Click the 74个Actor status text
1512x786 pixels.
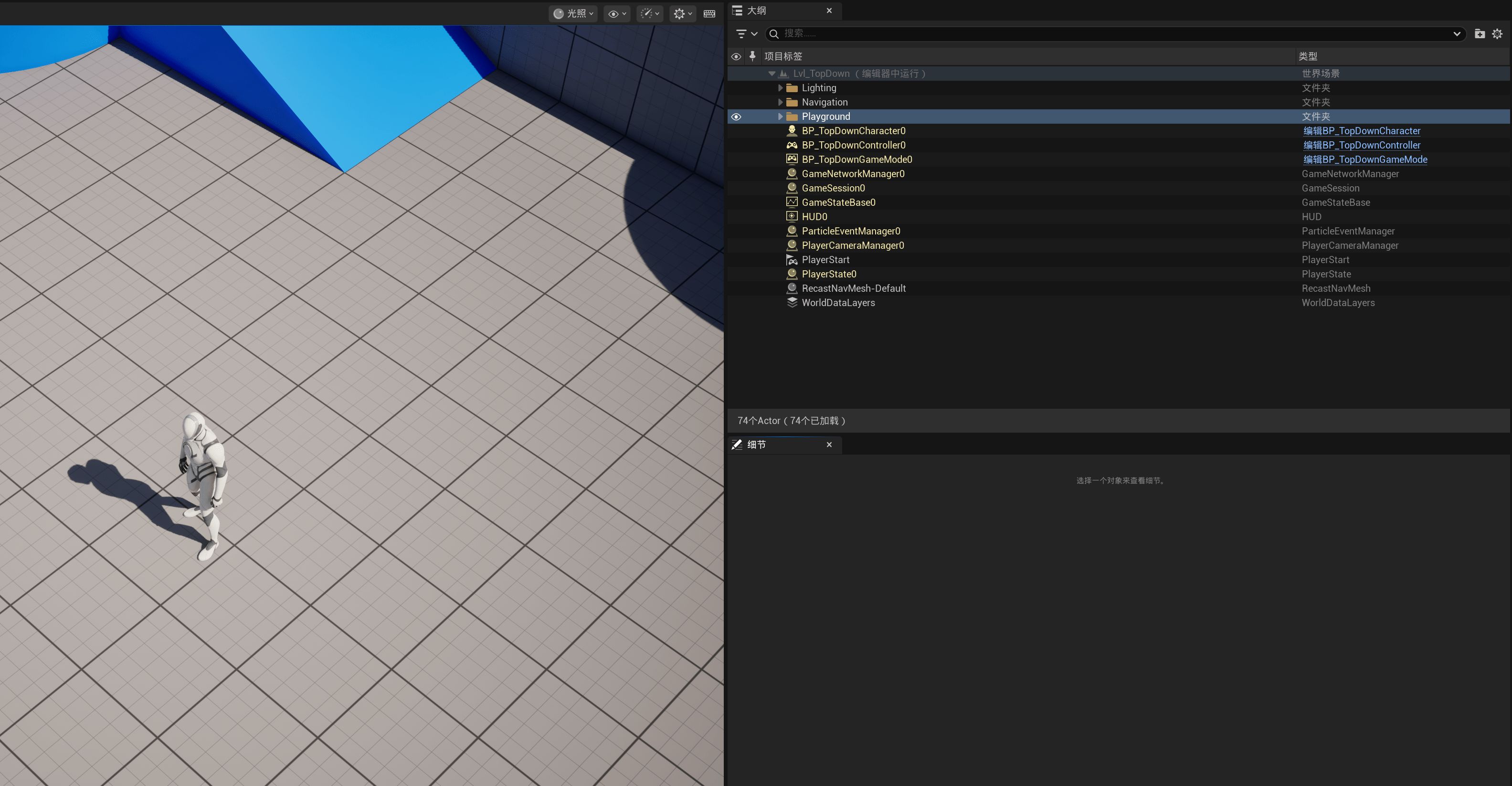(791, 421)
